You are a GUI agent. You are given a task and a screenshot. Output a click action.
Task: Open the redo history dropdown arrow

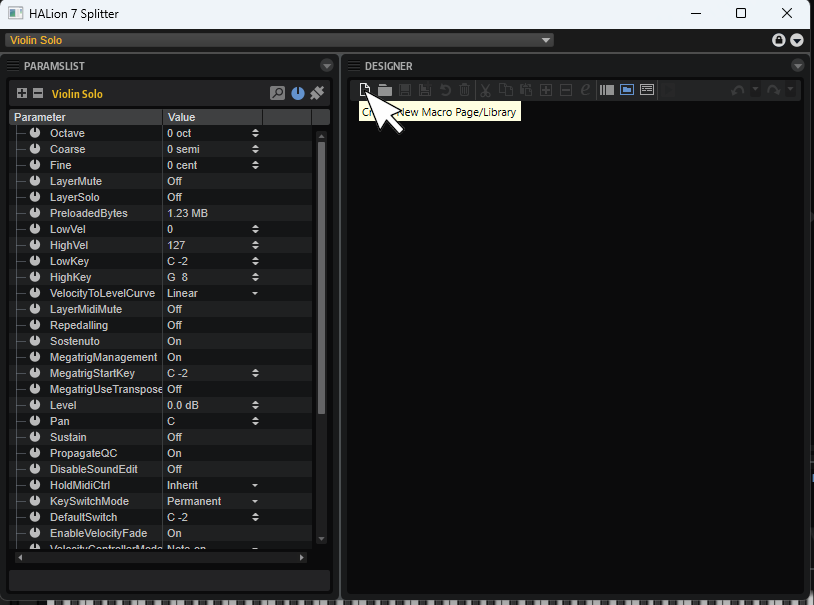click(x=790, y=89)
